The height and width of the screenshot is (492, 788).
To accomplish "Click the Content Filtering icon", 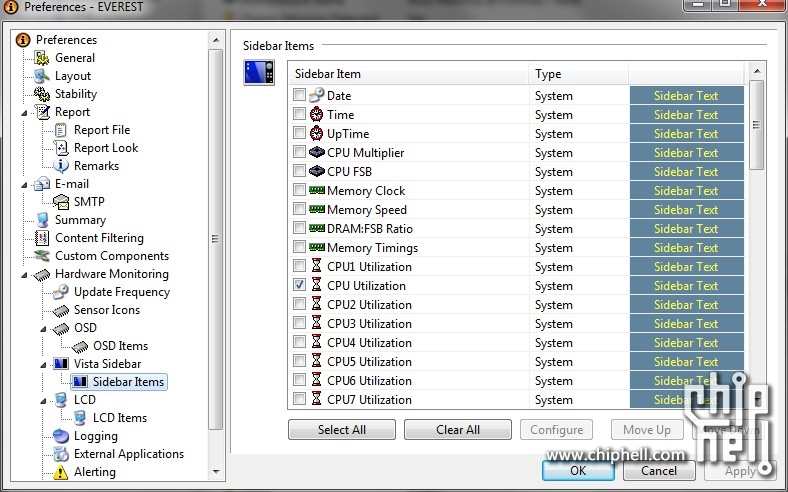I will 42,238.
